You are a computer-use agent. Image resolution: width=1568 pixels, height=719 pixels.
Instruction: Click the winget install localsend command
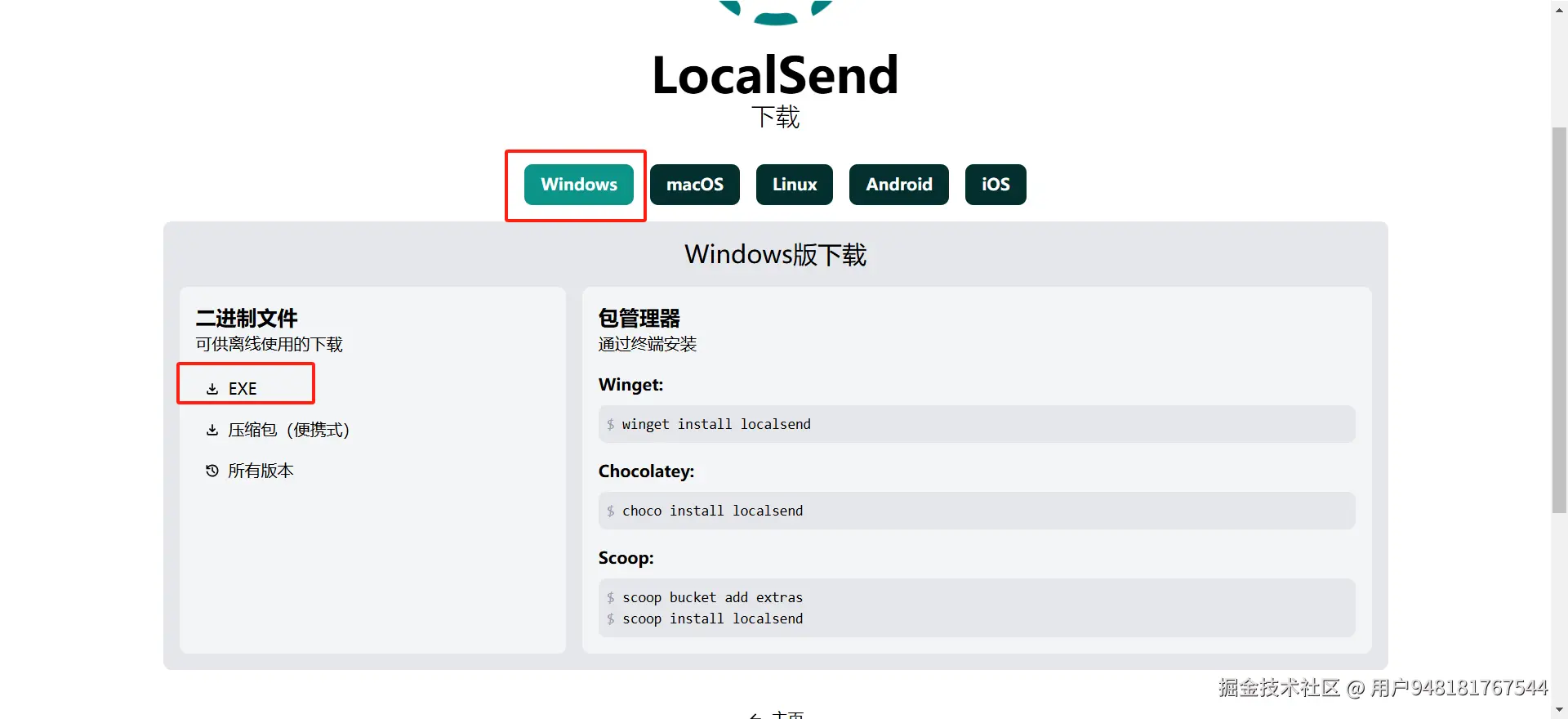(716, 424)
